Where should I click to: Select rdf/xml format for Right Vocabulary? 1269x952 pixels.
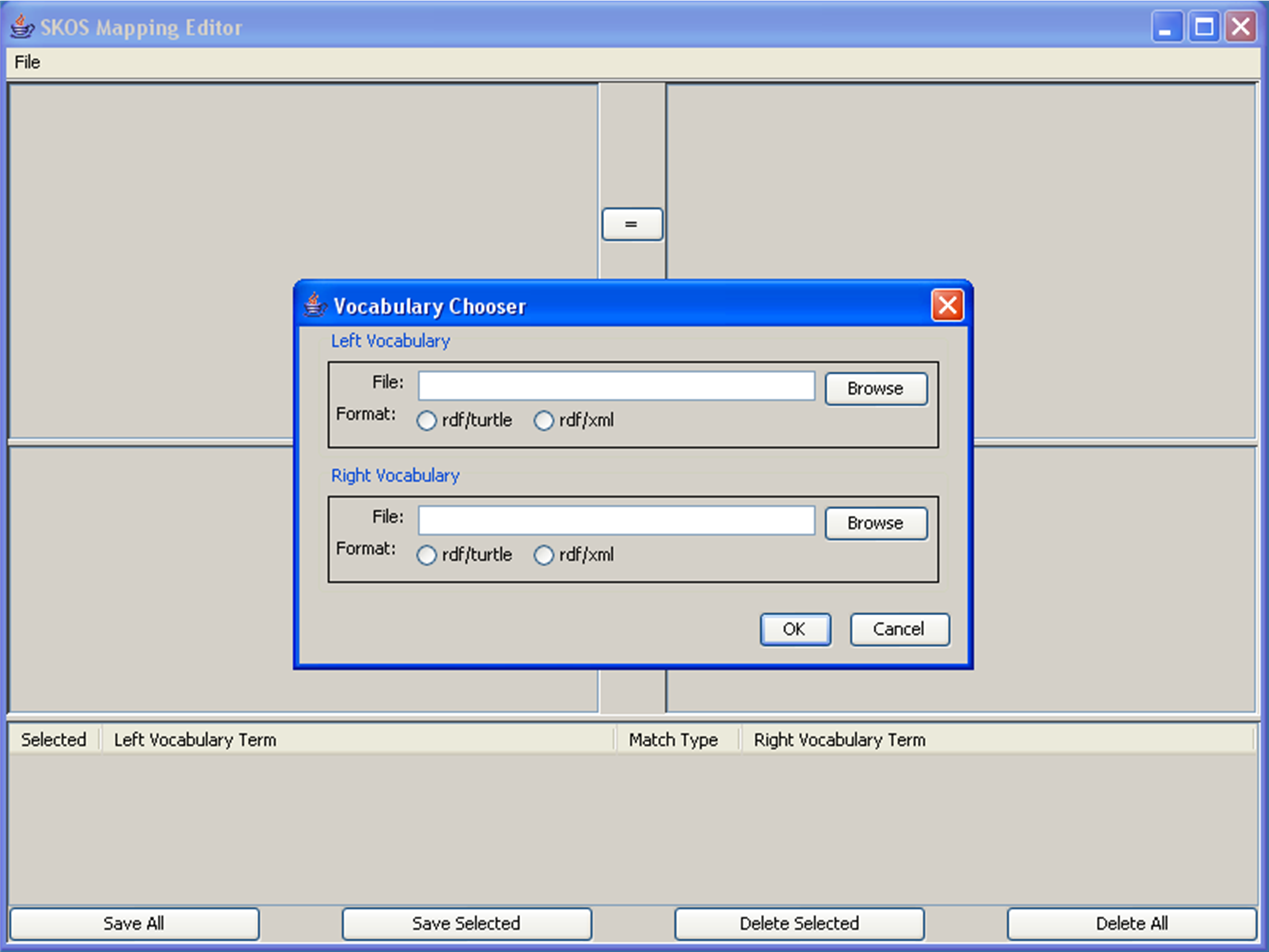point(544,555)
